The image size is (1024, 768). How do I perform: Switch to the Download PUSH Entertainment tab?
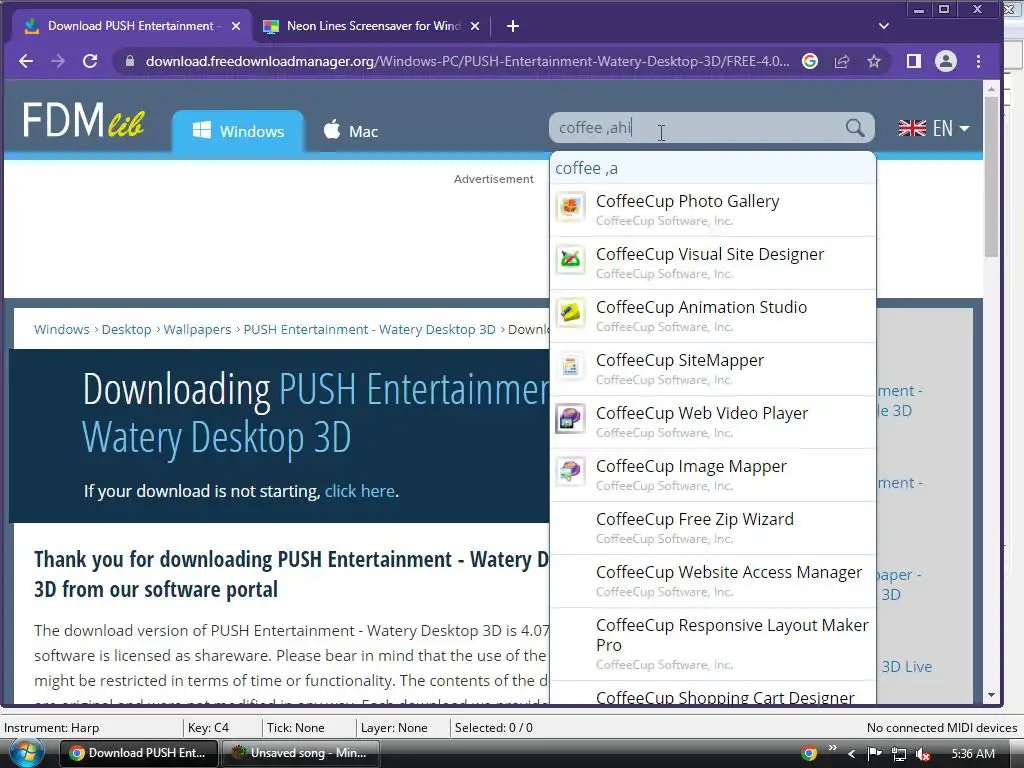[132, 26]
